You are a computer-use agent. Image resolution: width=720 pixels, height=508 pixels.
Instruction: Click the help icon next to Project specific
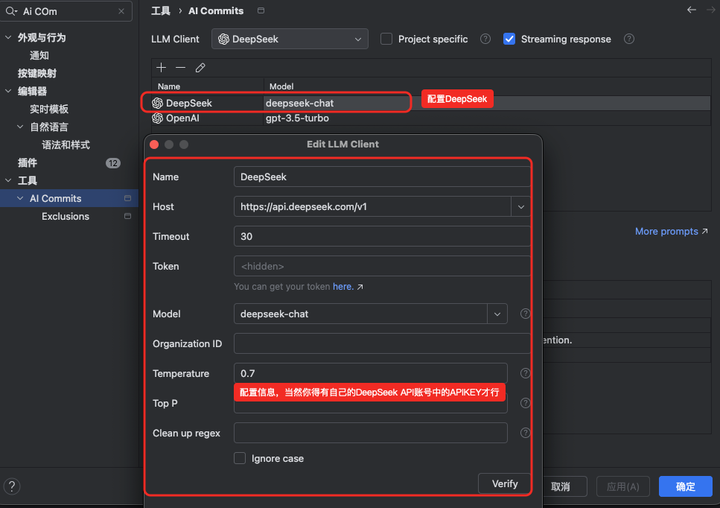click(485, 39)
